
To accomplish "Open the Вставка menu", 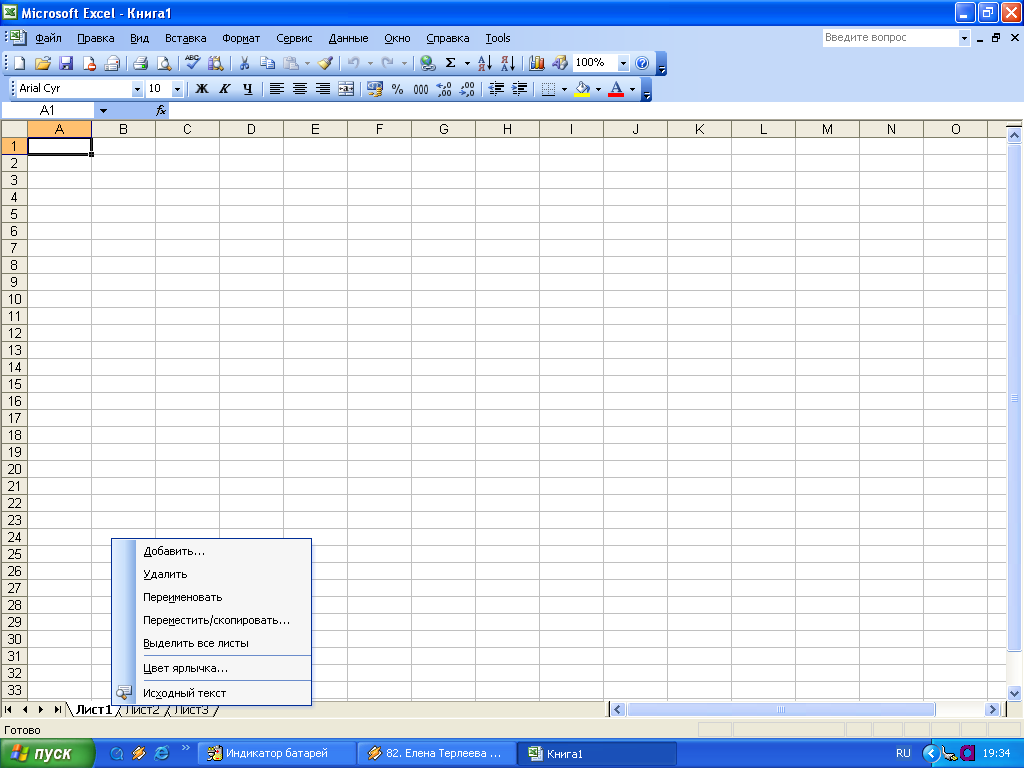I will [185, 39].
